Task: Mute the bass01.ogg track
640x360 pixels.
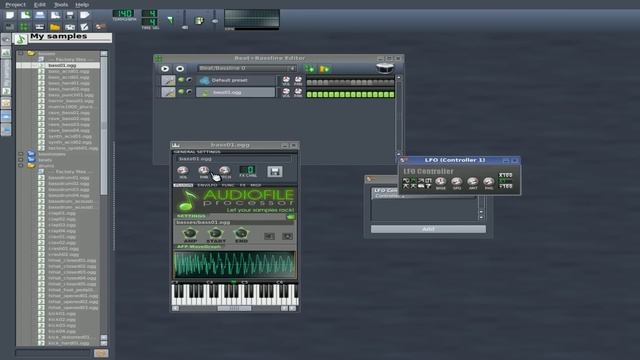Action: click(x=181, y=92)
